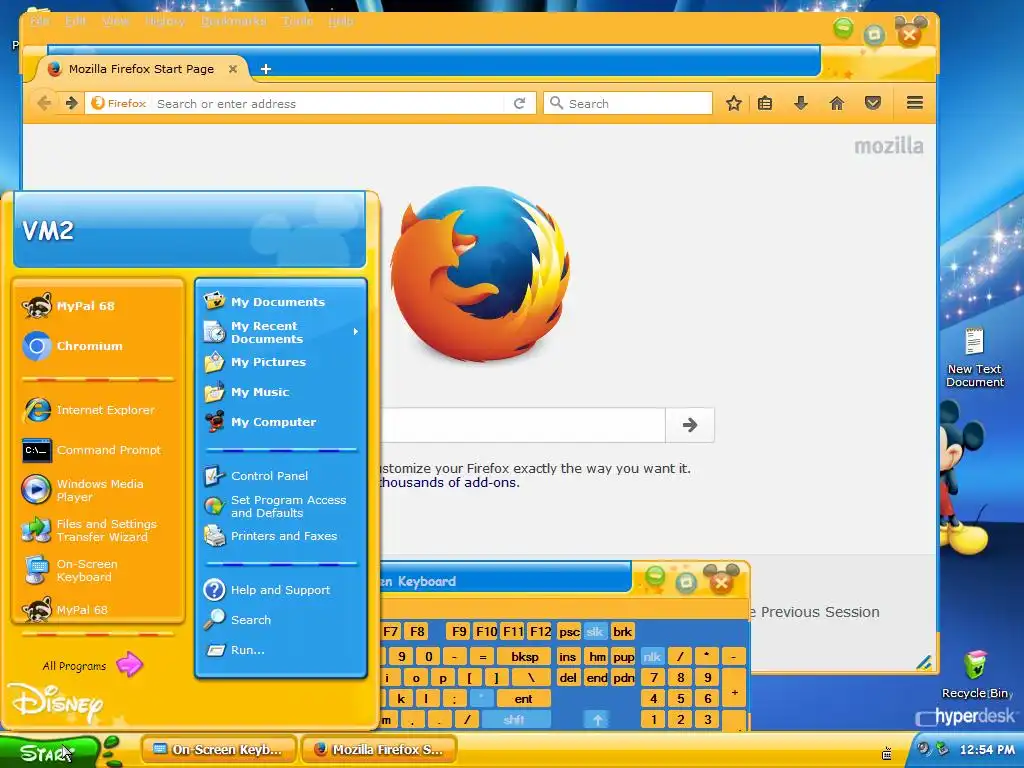Open a new Firefox tab with plus button
Viewport: 1024px width, 768px height.
point(266,69)
